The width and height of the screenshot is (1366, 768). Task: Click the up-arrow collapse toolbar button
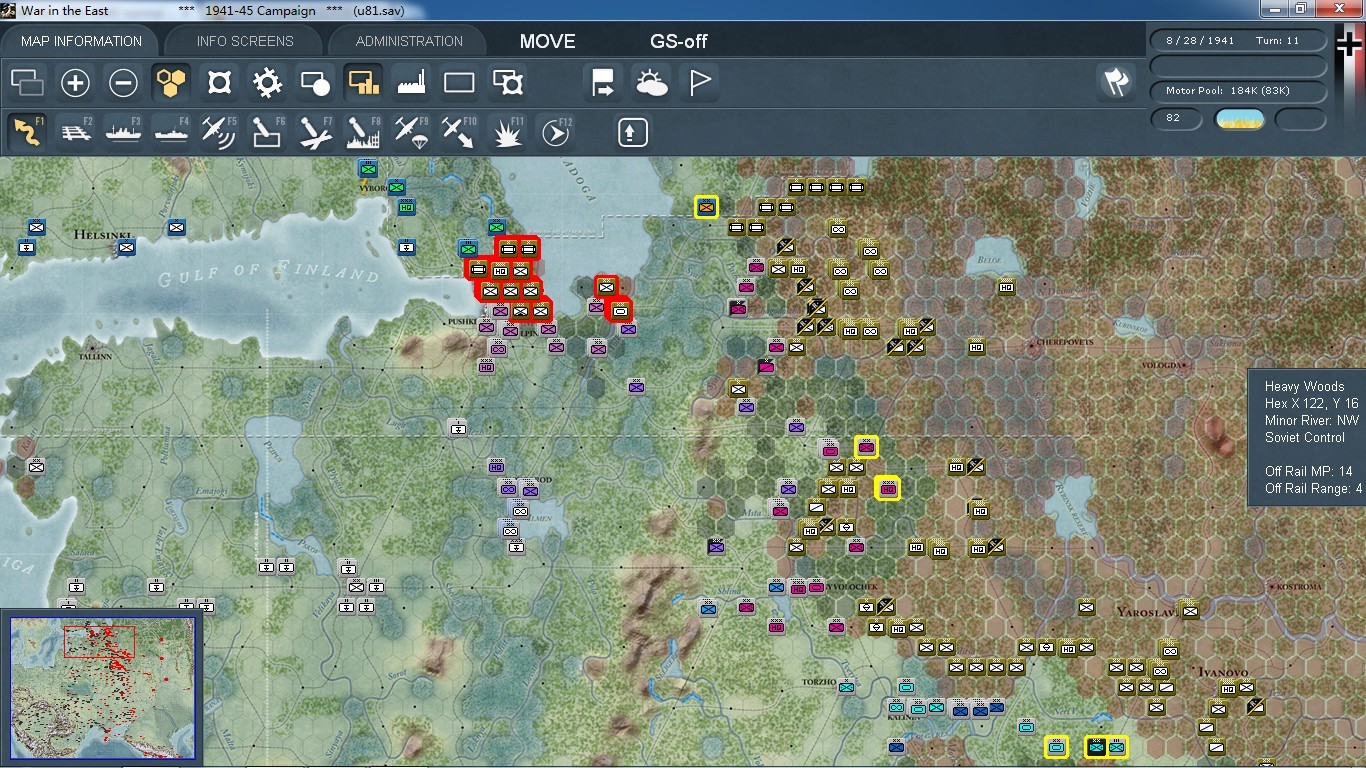pyautogui.click(x=633, y=132)
